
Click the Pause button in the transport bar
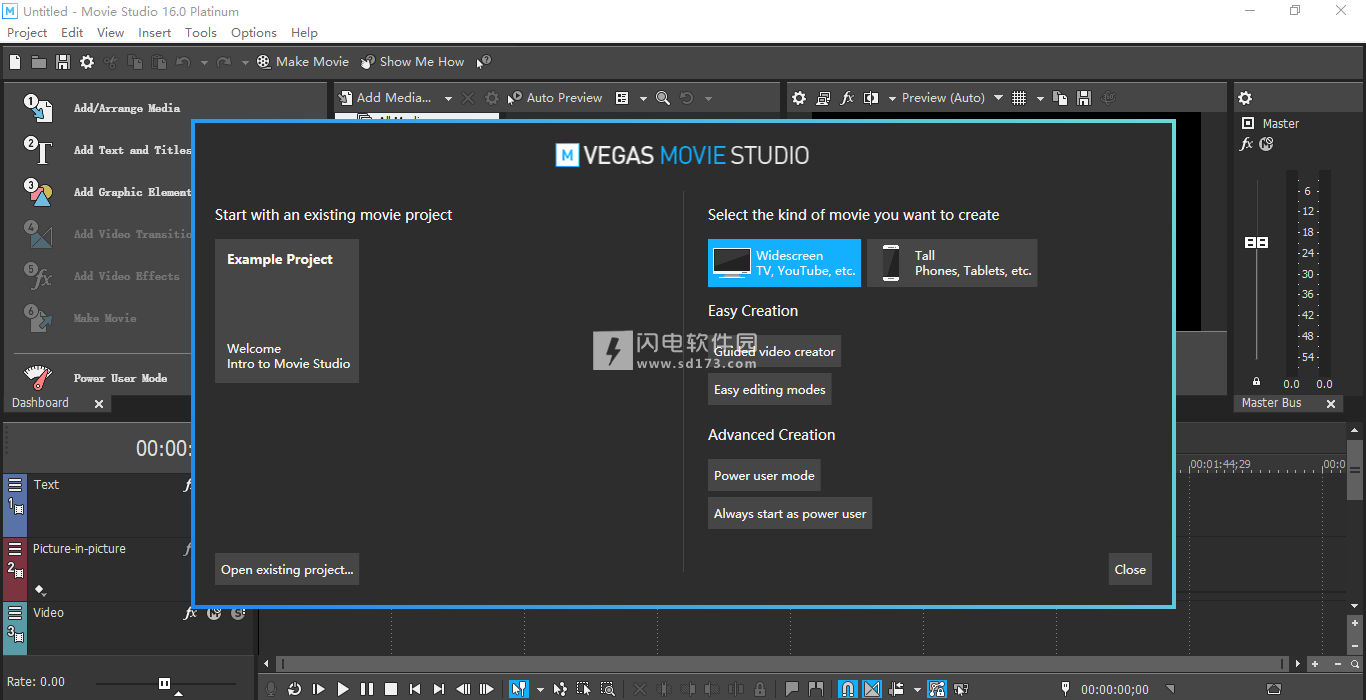[x=367, y=689]
